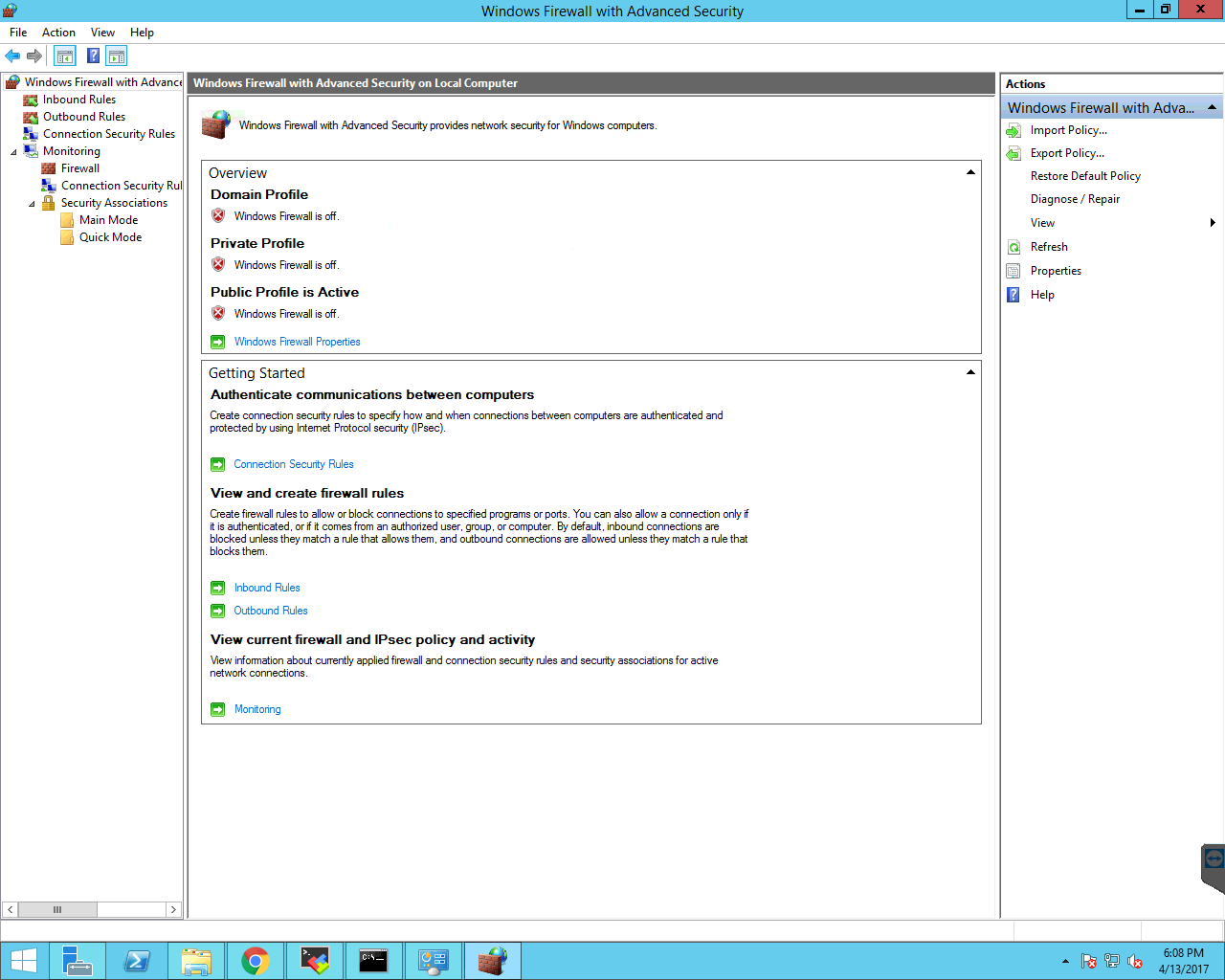
Task: Click the Export Policy icon in Actions
Action: point(1013,153)
